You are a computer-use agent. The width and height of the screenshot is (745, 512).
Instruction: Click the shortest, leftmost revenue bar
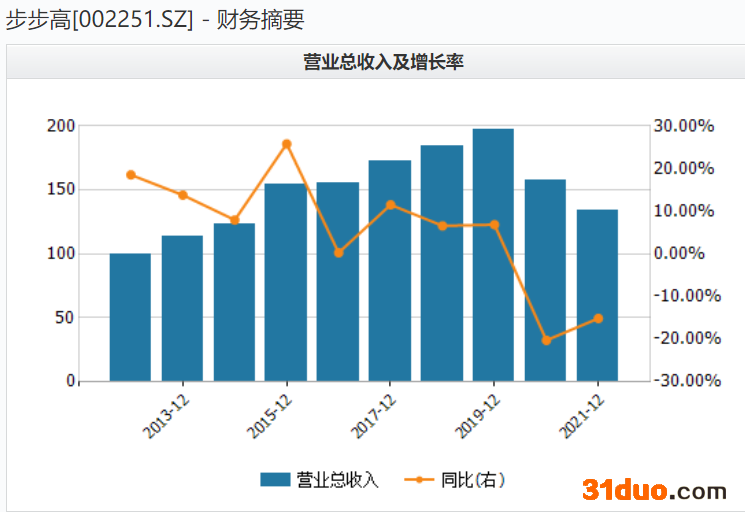[x=130, y=317]
